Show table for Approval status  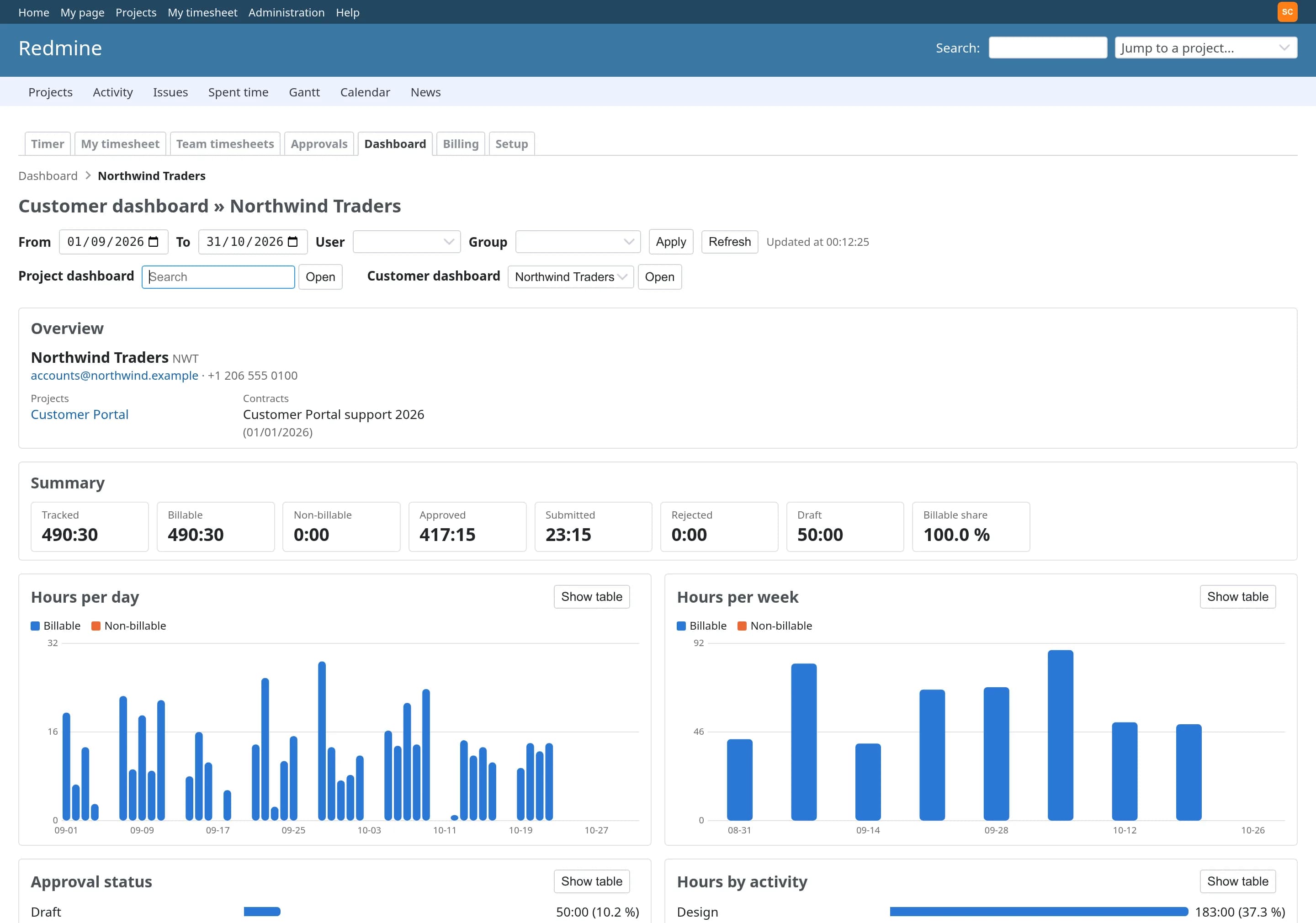(591, 882)
